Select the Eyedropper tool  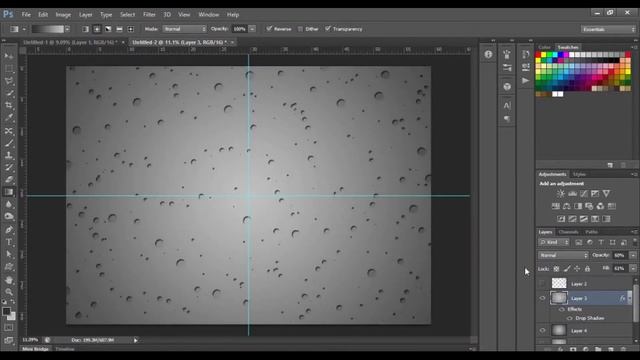(x=9, y=118)
